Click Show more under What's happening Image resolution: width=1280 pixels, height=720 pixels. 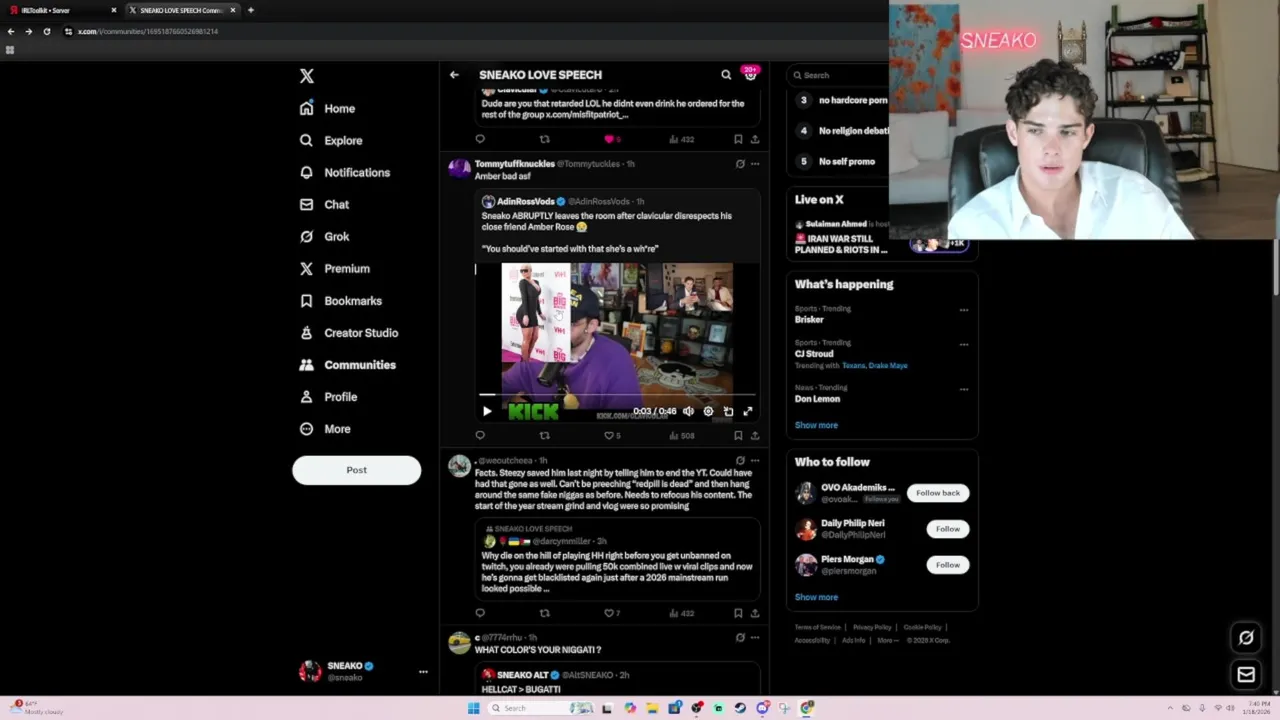(x=816, y=425)
